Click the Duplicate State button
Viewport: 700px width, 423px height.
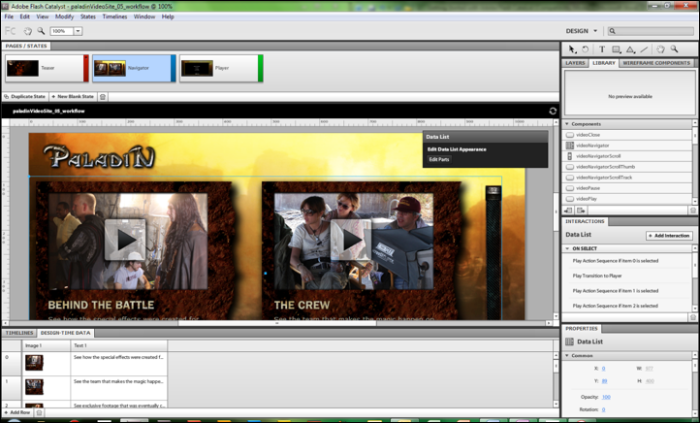pos(25,96)
